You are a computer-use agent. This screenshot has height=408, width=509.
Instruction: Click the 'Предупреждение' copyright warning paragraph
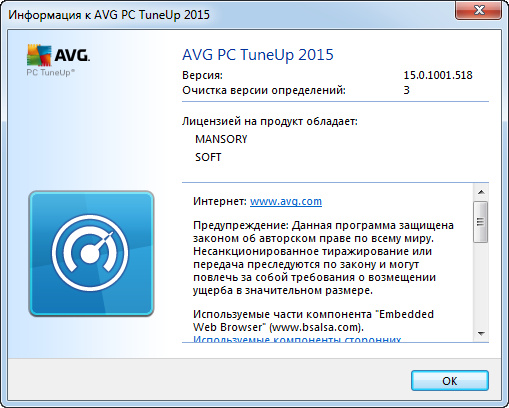click(x=323, y=258)
